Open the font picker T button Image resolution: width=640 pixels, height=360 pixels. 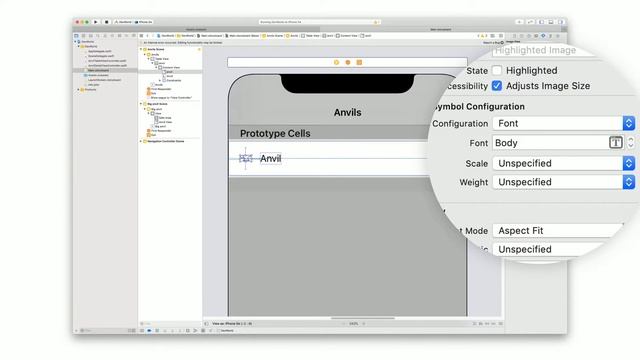tap(616, 142)
